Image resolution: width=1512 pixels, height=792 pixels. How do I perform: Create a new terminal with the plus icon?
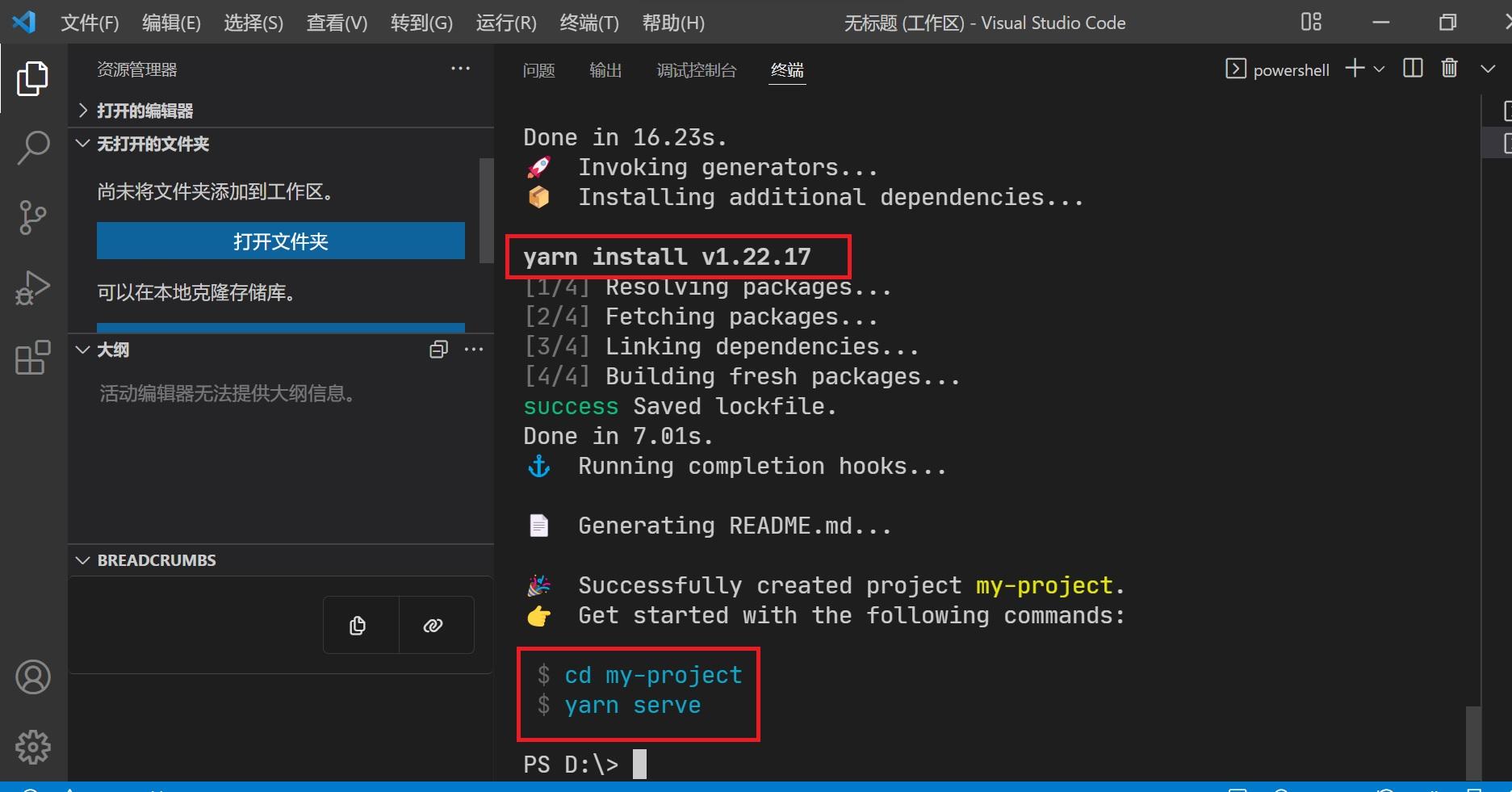[1353, 69]
